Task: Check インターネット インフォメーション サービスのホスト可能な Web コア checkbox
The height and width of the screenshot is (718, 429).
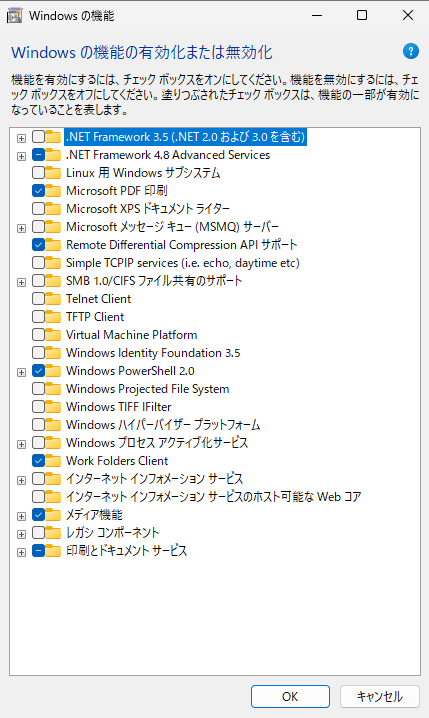Action: coord(38,497)
